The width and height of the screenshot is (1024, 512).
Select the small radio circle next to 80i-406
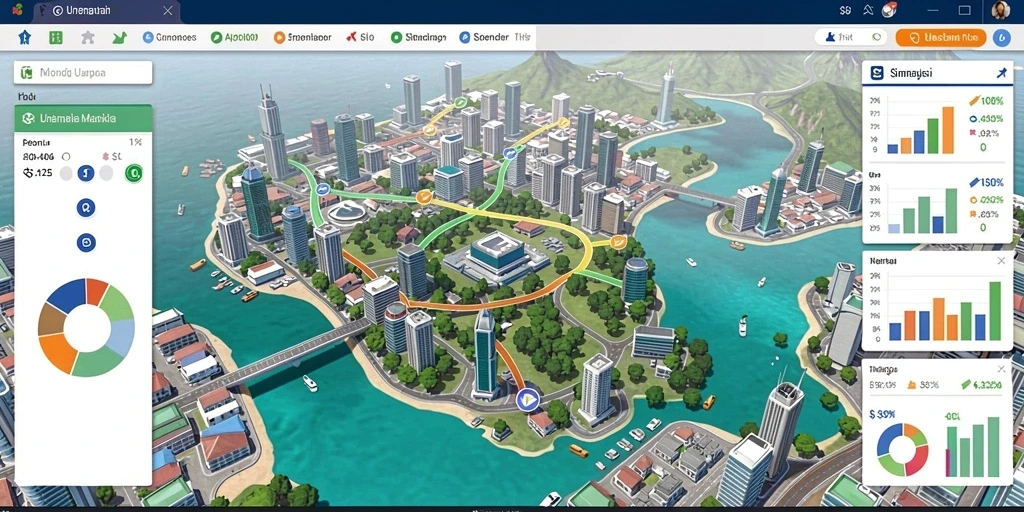coord(65,157)
